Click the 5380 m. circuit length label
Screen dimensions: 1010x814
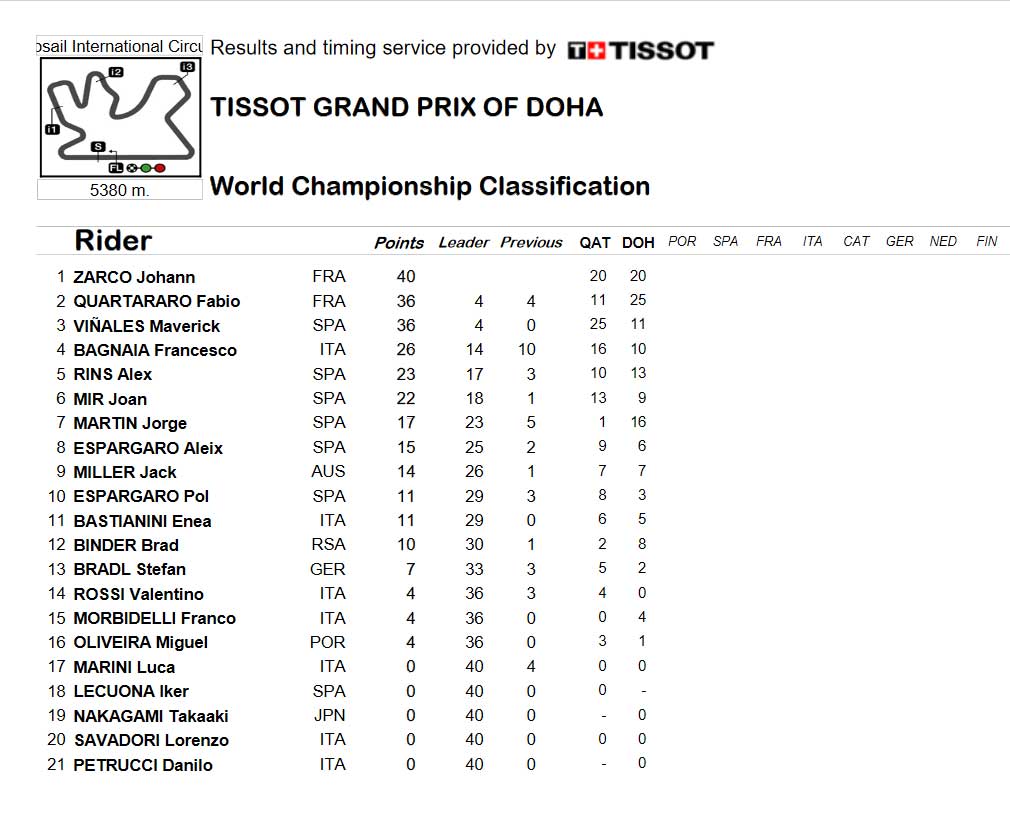pos(120,190)
